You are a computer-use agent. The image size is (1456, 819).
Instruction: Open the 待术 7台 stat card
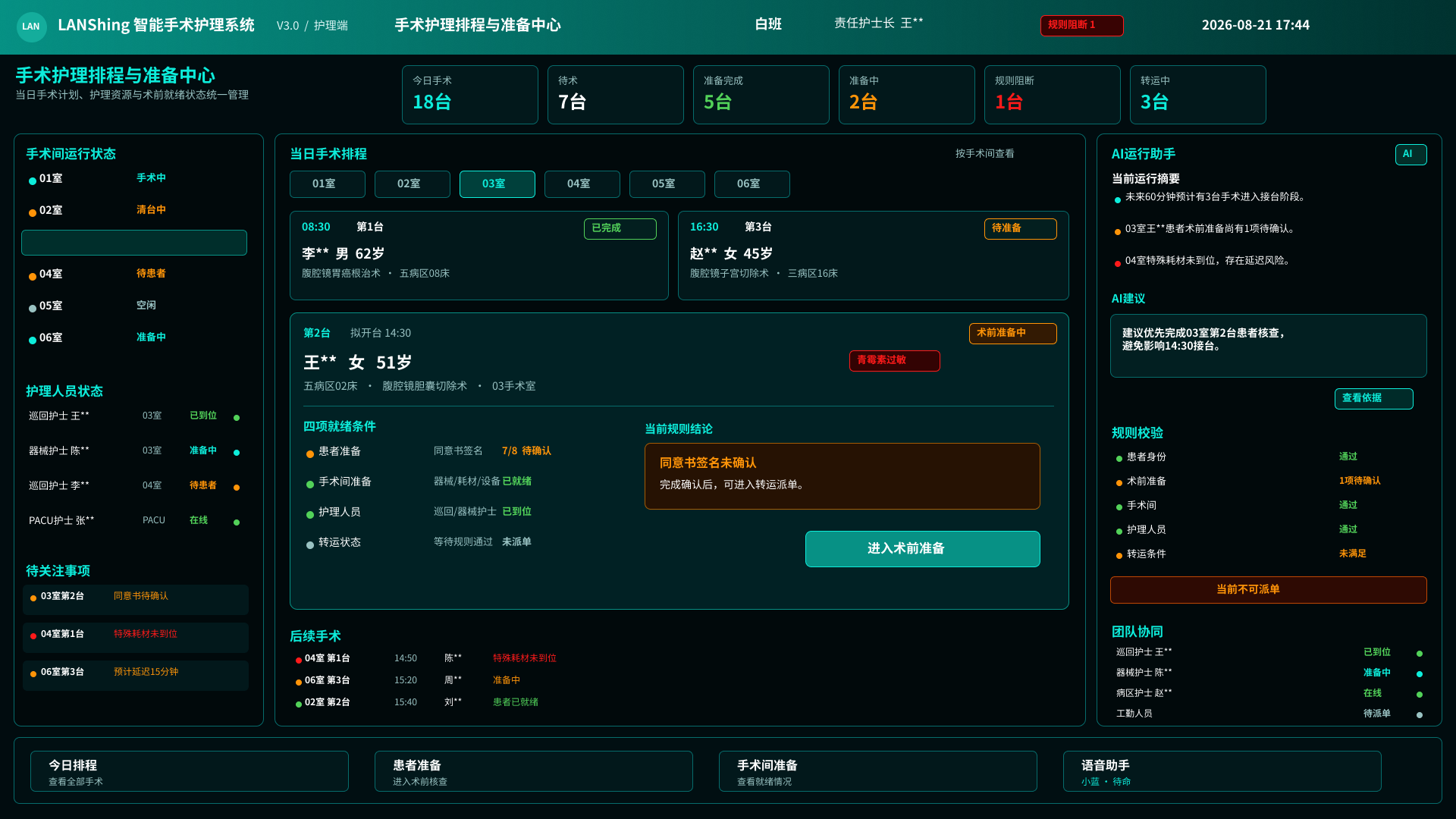(x=615, y=95)
